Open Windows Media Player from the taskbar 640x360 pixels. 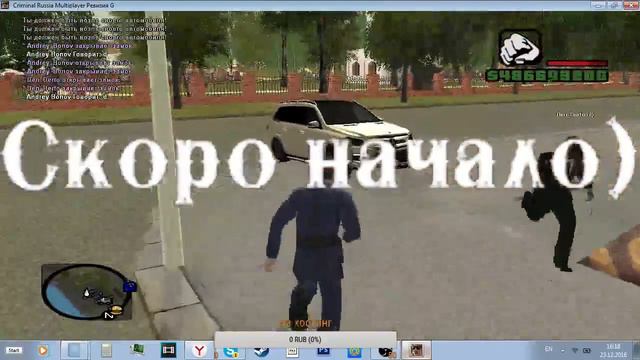pyautogui.click(x=42, y=350)
